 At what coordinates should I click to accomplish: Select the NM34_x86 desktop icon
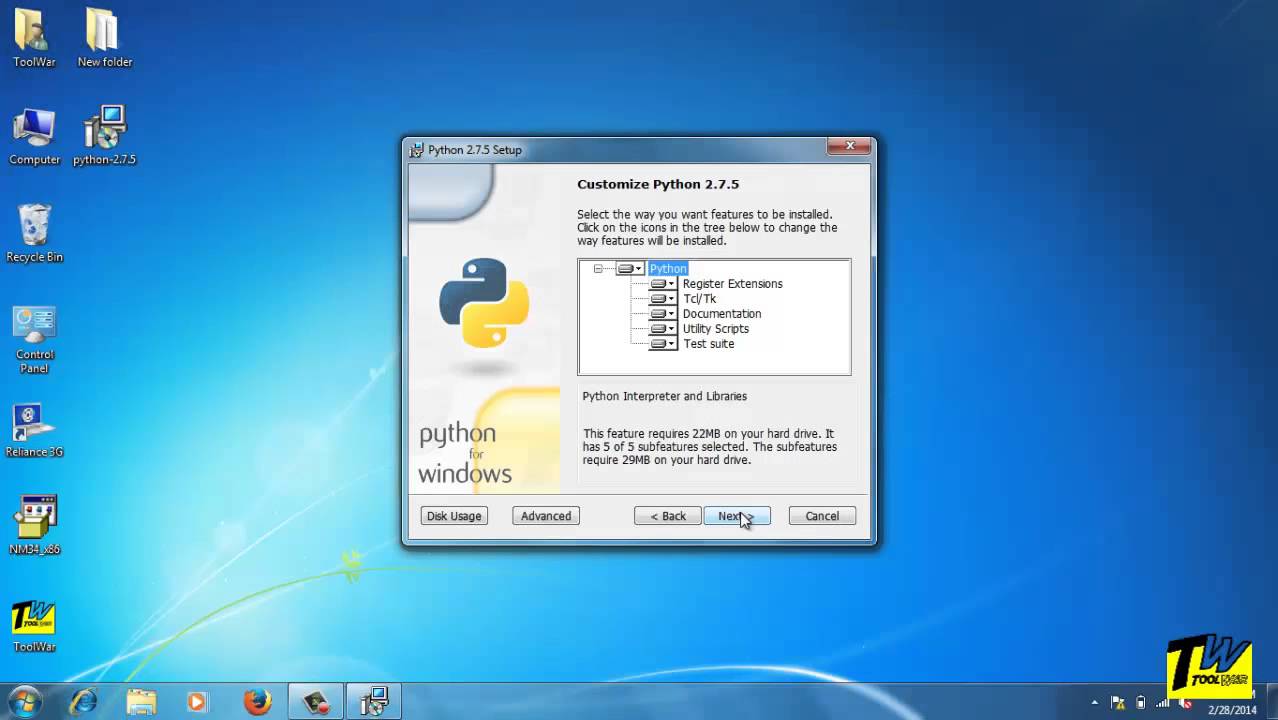click(34, 525)
